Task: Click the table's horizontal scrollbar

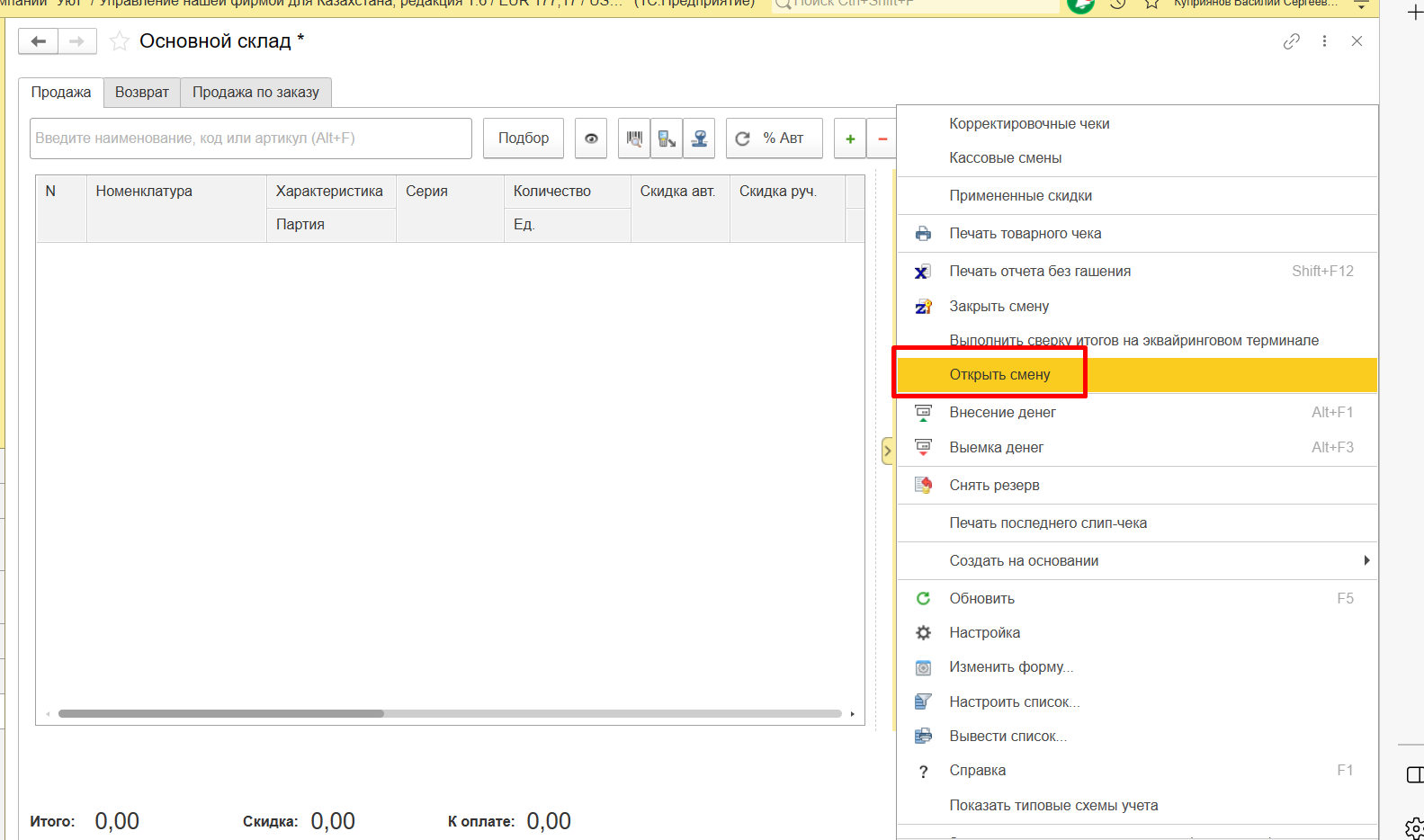Action: (x=221, y=714)
